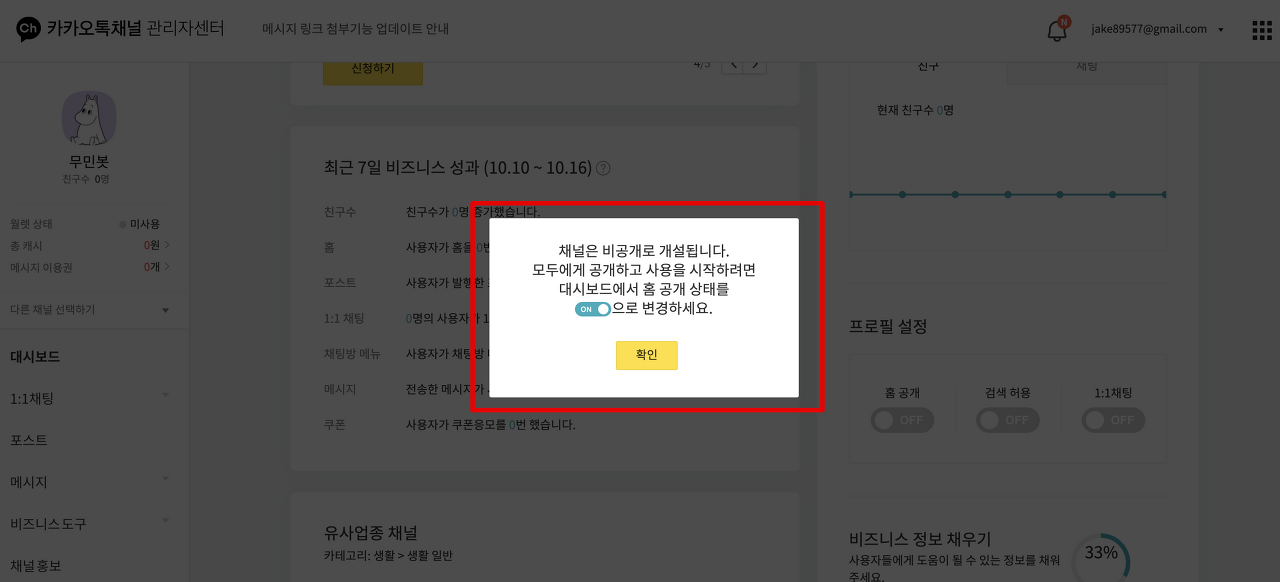
Task: Click the 쿠폰 row label
Action: (335, 425)
